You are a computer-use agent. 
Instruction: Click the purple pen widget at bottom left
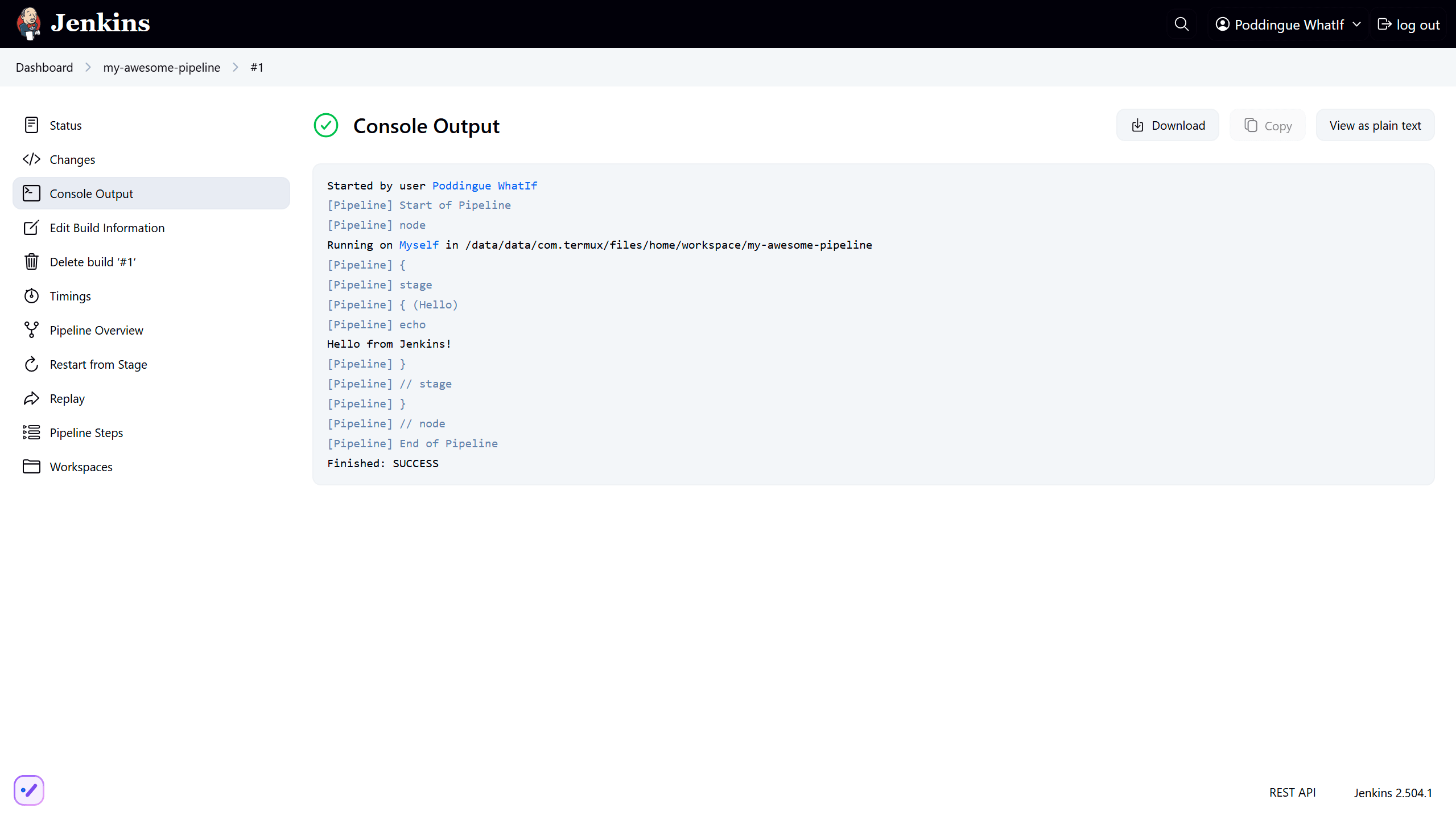(28, 790)
